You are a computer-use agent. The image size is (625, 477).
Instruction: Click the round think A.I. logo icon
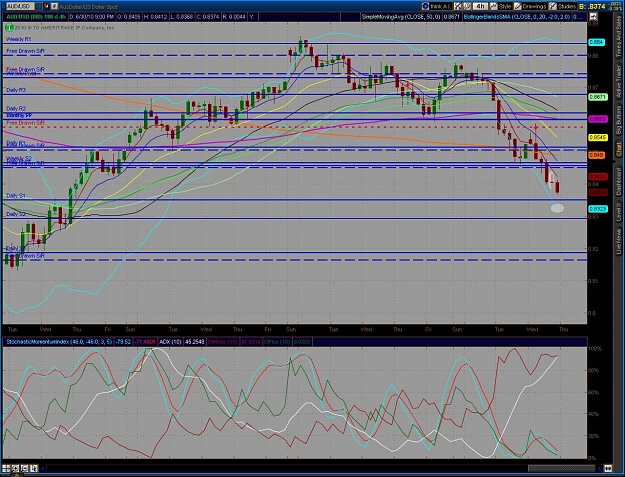click(x=425, y=6)
